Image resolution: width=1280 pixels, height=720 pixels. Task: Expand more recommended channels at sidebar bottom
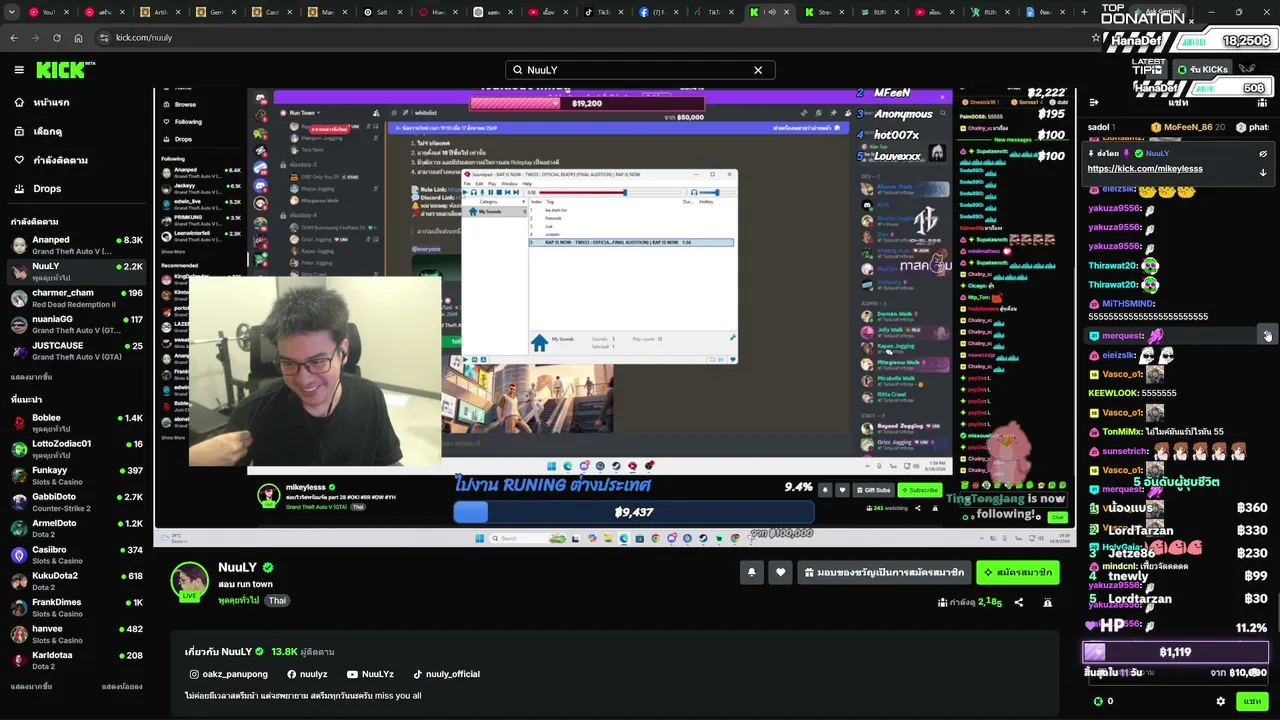click(x=31, y=687)
